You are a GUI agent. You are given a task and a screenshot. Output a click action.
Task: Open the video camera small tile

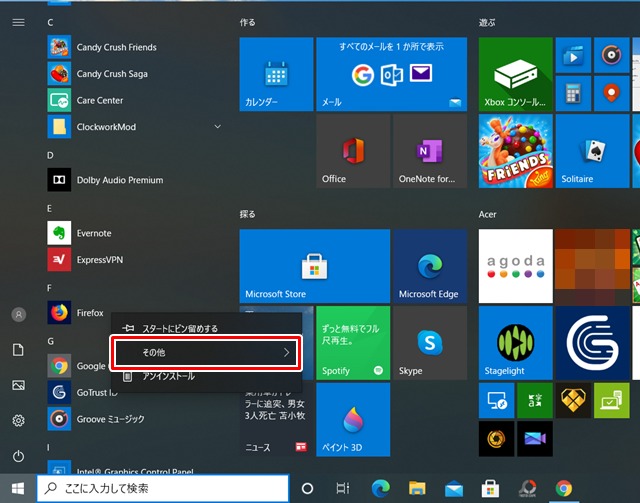coord(535,439)
